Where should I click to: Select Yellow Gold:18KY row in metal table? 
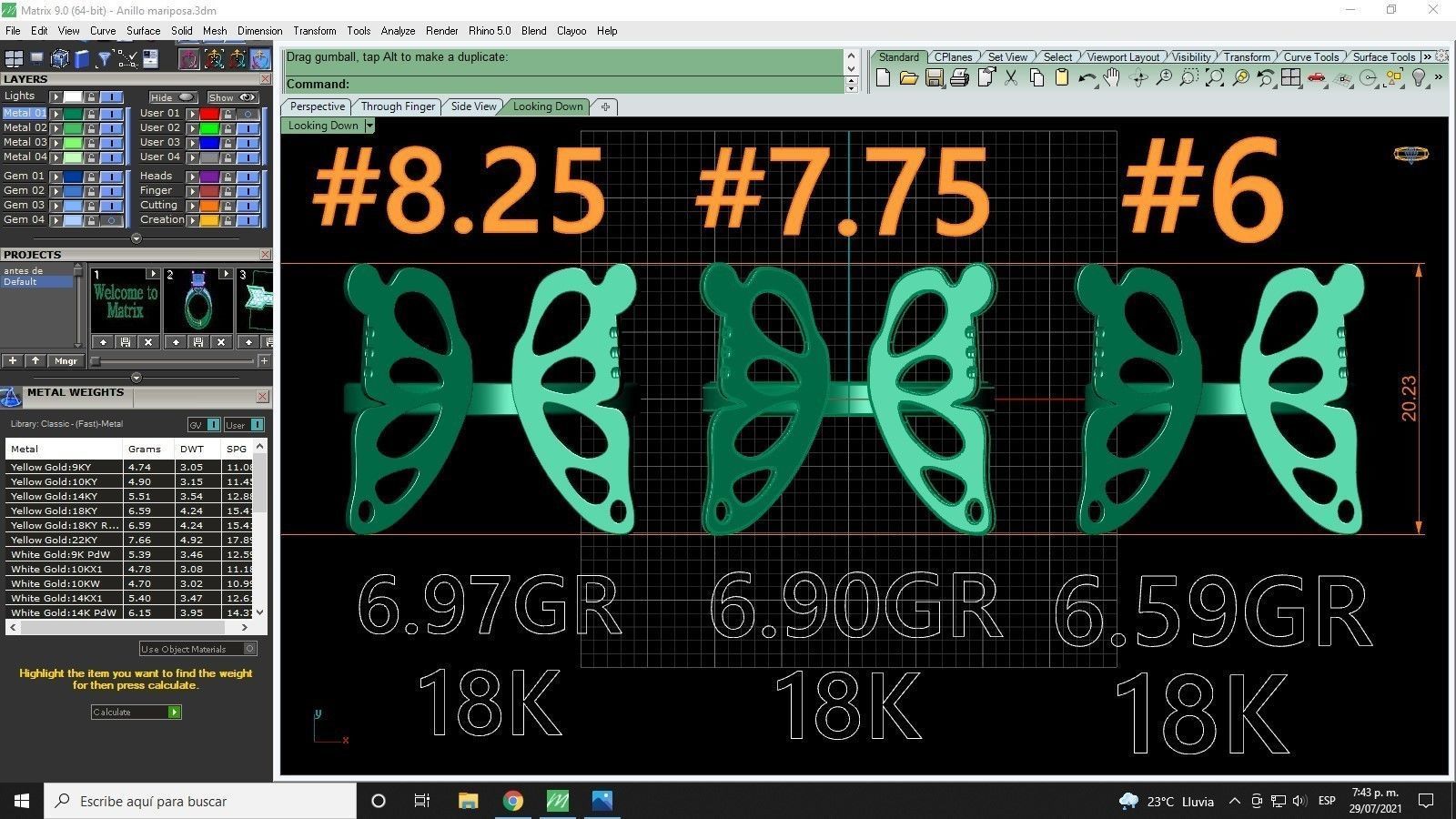pos(128,511)
